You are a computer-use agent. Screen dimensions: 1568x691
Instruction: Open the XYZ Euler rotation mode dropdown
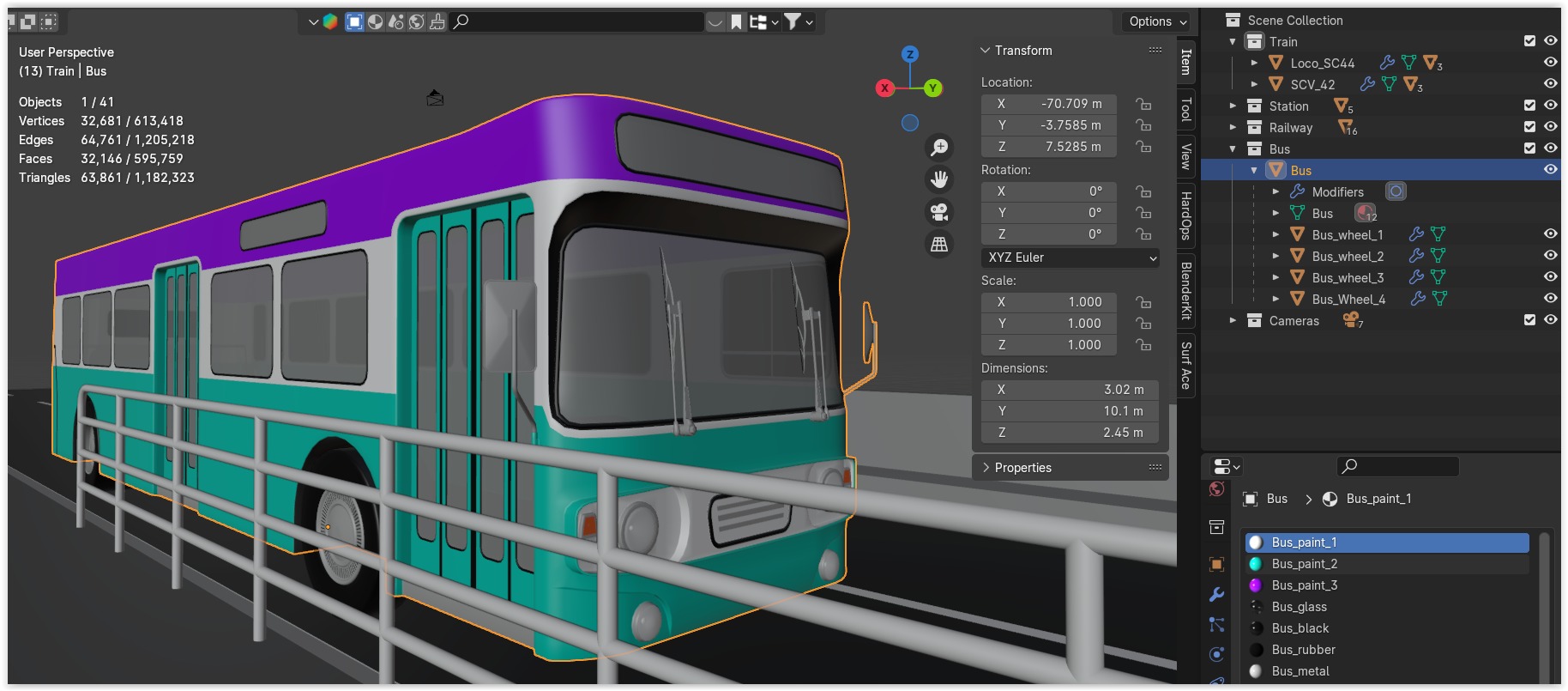coord(1070,258)
